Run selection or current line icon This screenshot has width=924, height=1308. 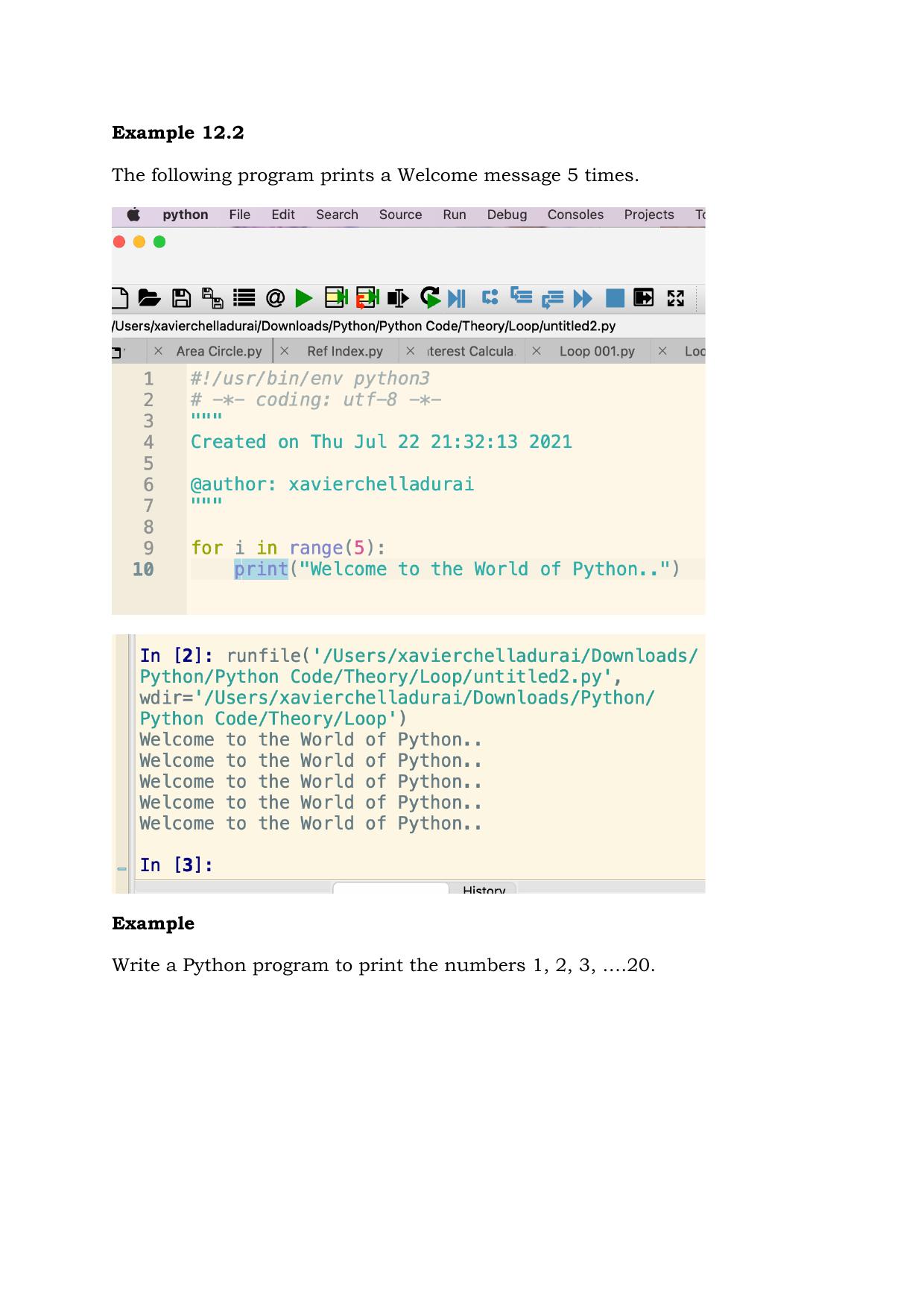coord(398,299)
